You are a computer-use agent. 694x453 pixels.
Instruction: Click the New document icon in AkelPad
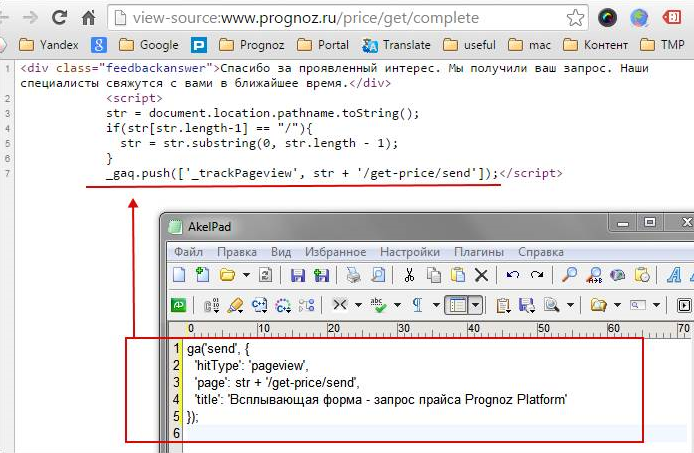pyautogui.click(x=179, y=275)
